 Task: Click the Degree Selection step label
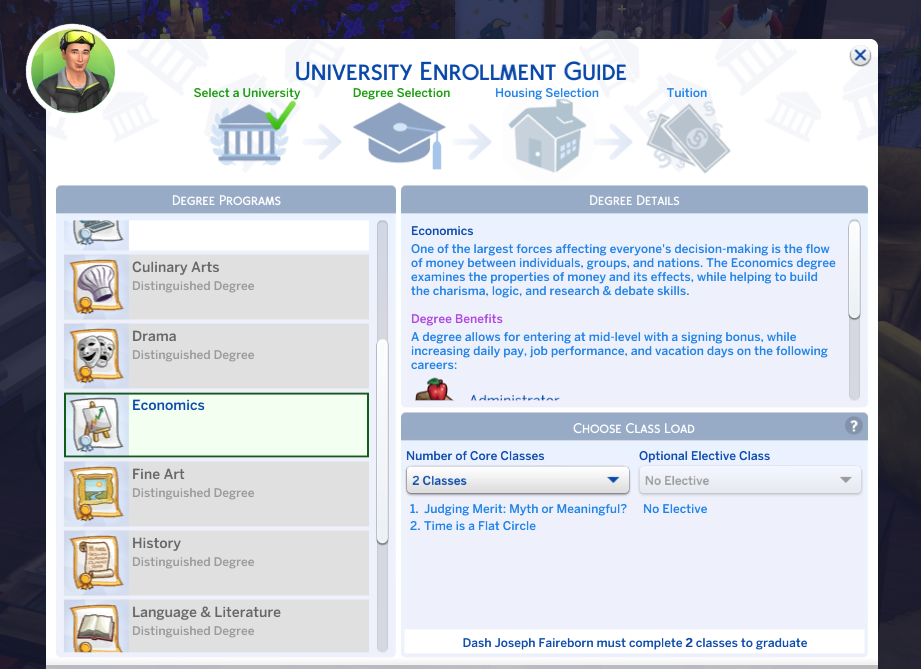(401, 93)
